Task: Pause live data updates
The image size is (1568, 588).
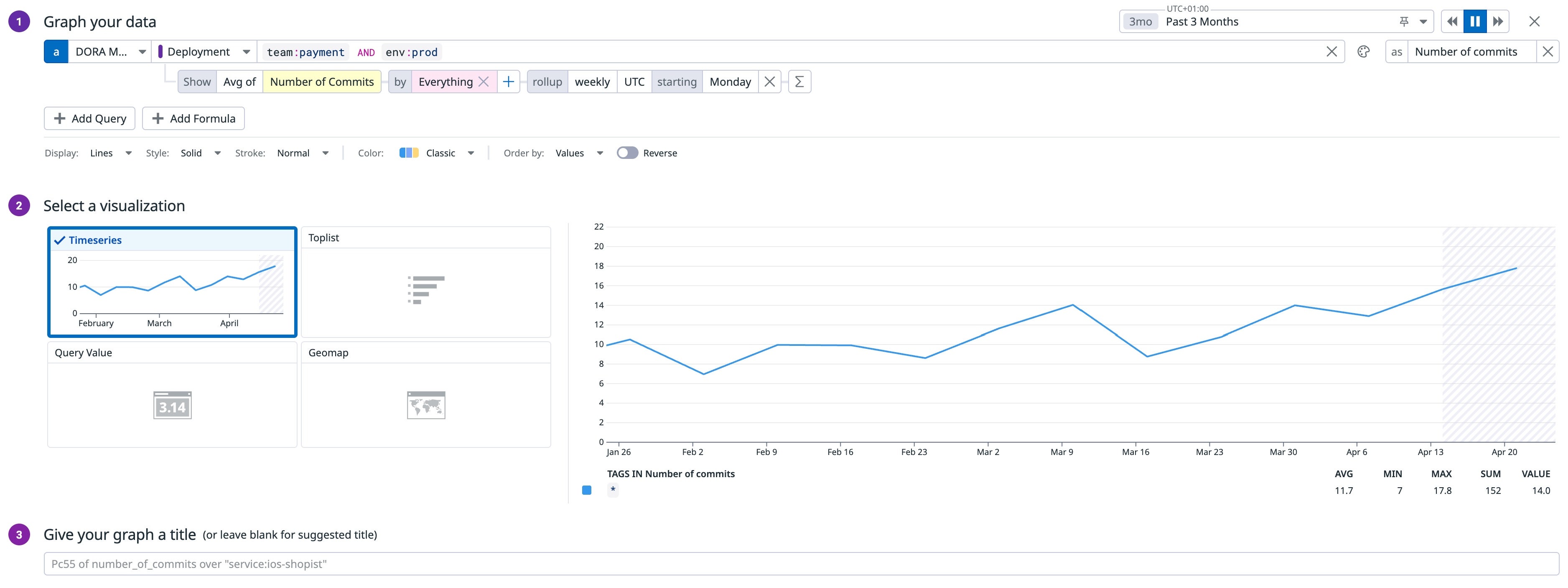Action: coord(1475,21)
